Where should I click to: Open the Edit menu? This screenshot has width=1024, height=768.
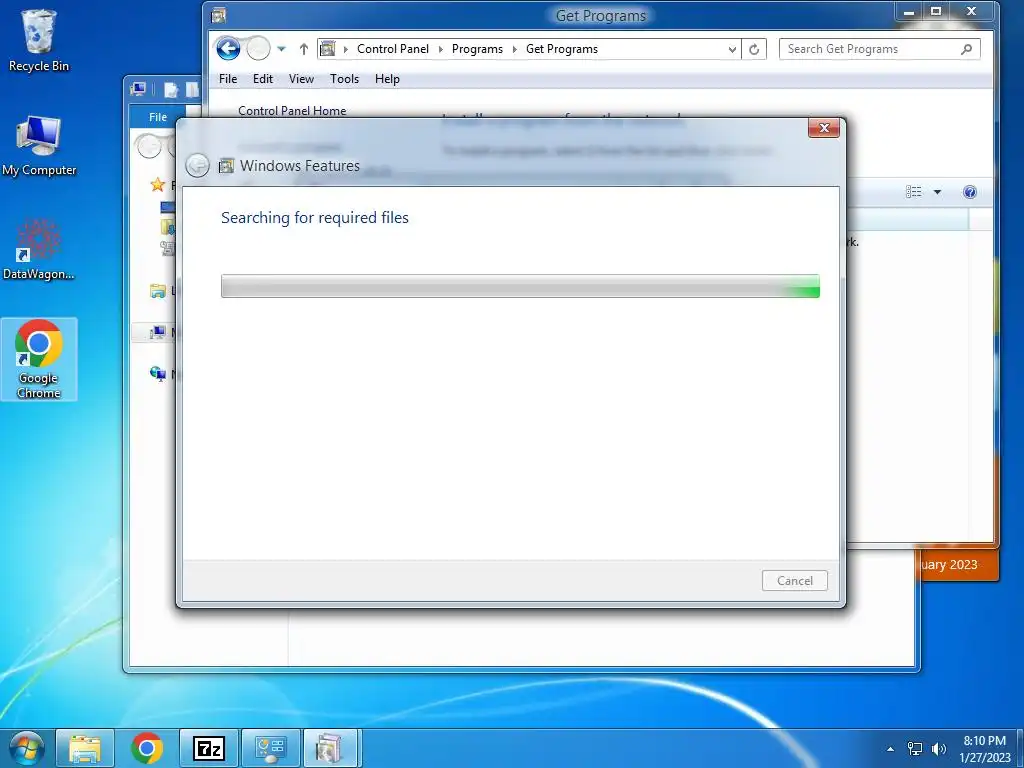(x=263, y=79)
